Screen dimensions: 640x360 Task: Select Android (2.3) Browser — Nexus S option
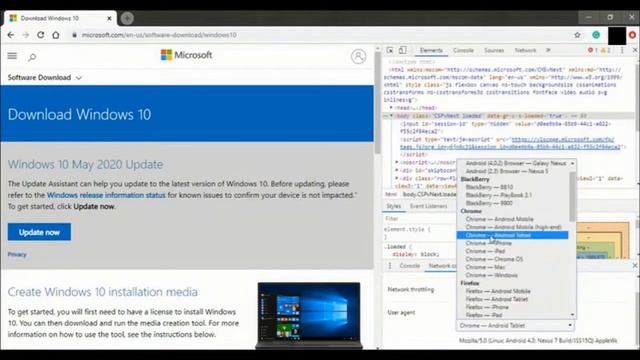tap(512, 171)
